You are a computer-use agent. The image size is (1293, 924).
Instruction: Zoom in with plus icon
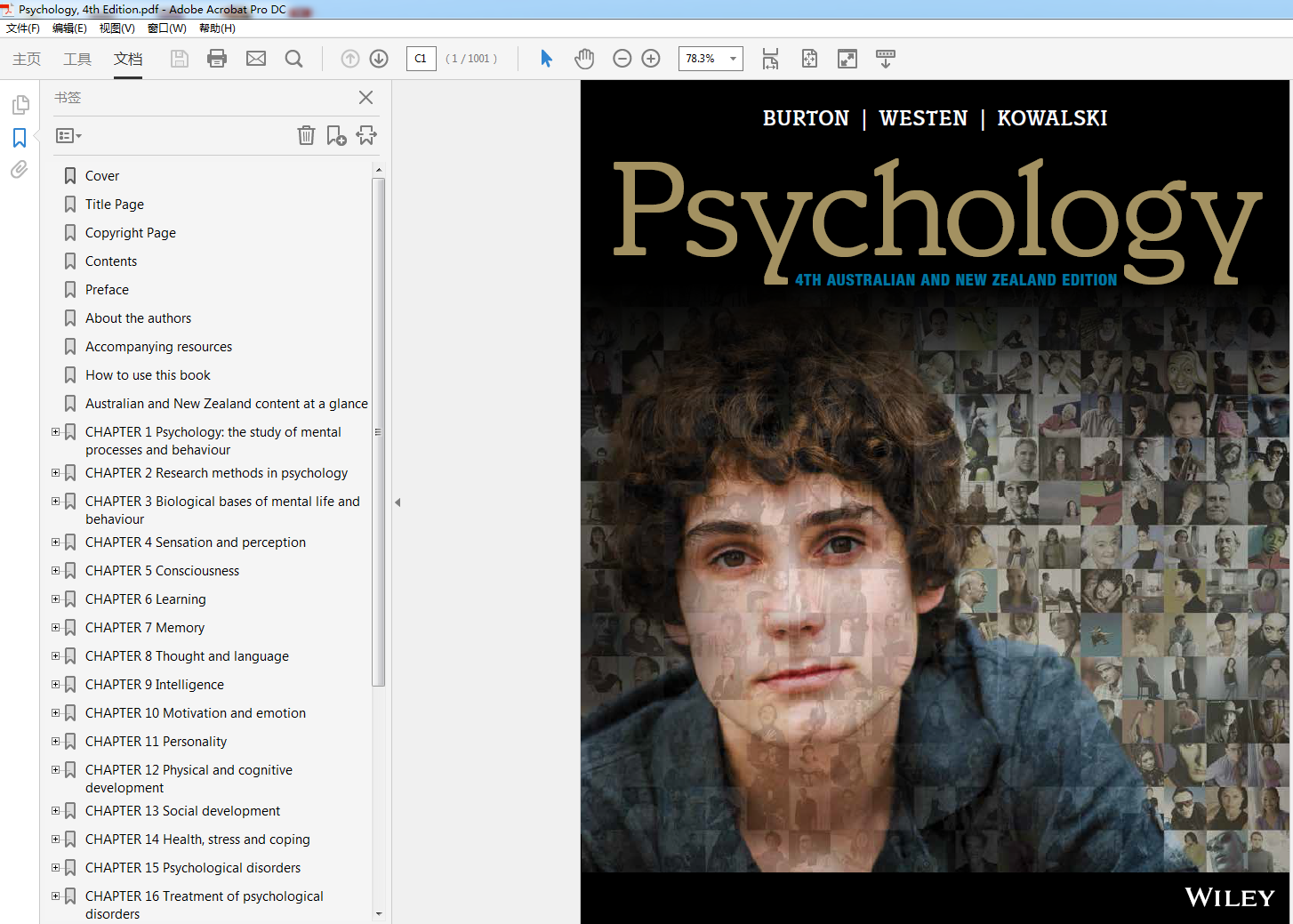651,59
